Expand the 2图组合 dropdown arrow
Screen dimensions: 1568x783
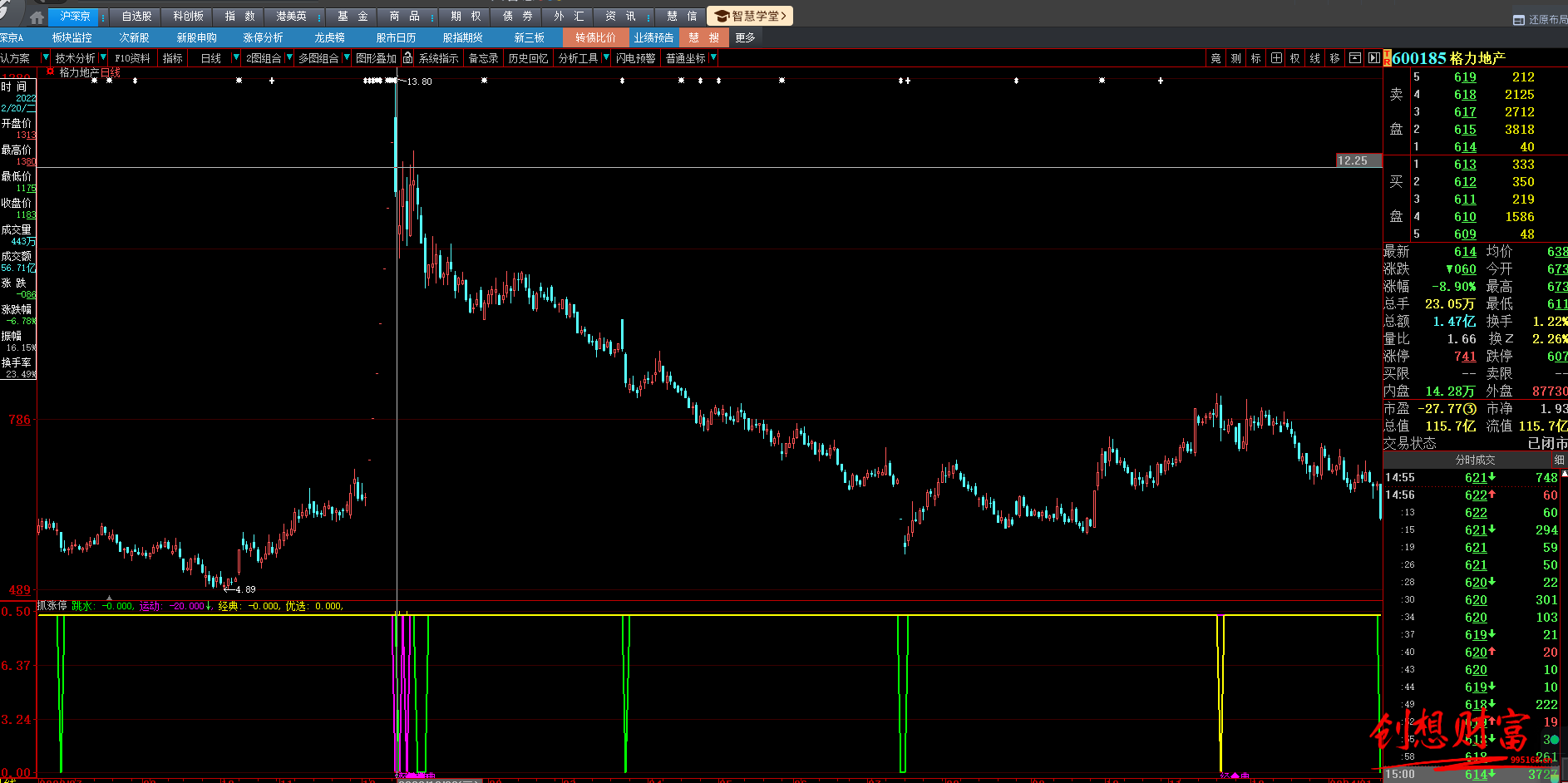[289, 58]
